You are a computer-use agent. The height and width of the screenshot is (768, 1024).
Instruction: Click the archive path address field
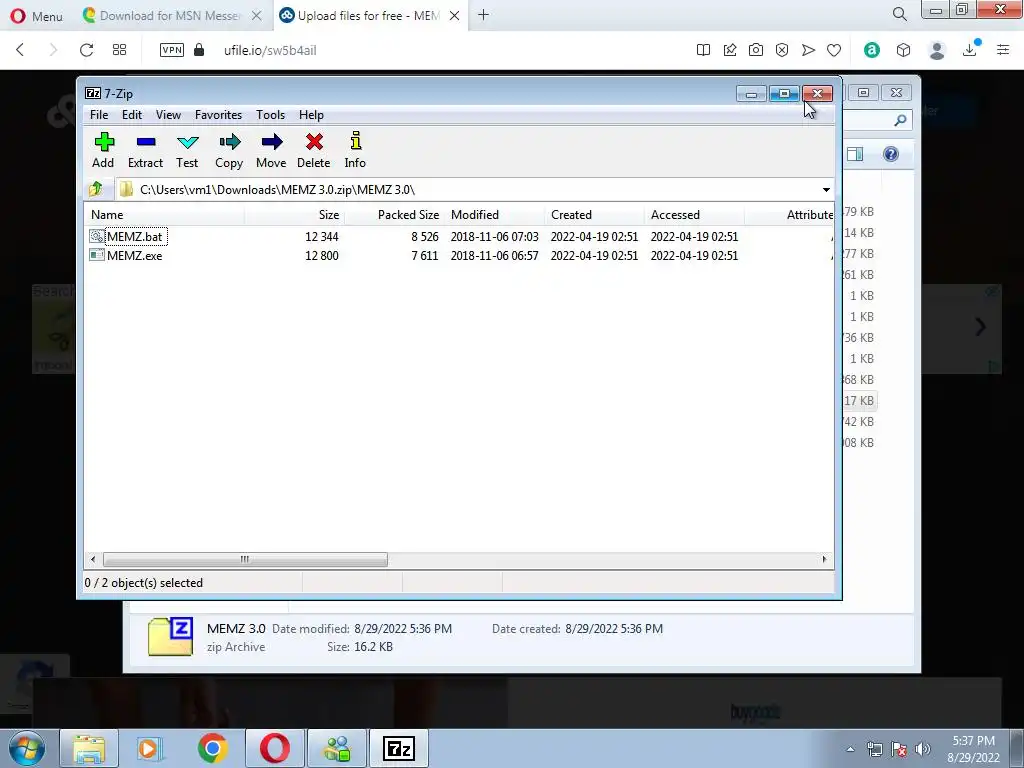pyautogui.click(x=467, y=189)
